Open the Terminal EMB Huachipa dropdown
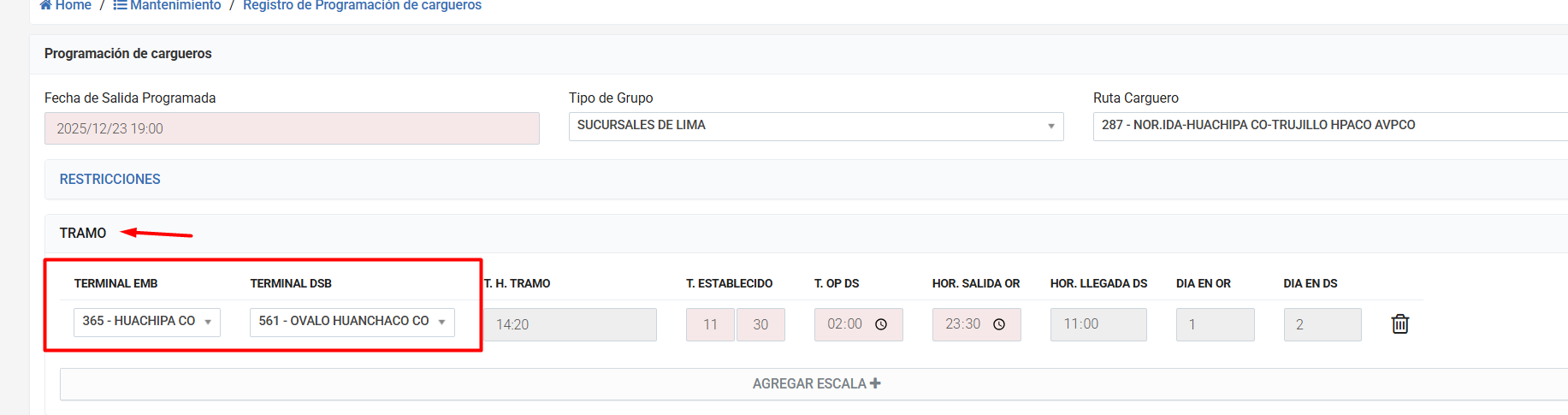The width and height of the screenshot is (1568, 415). click(146, 322)
